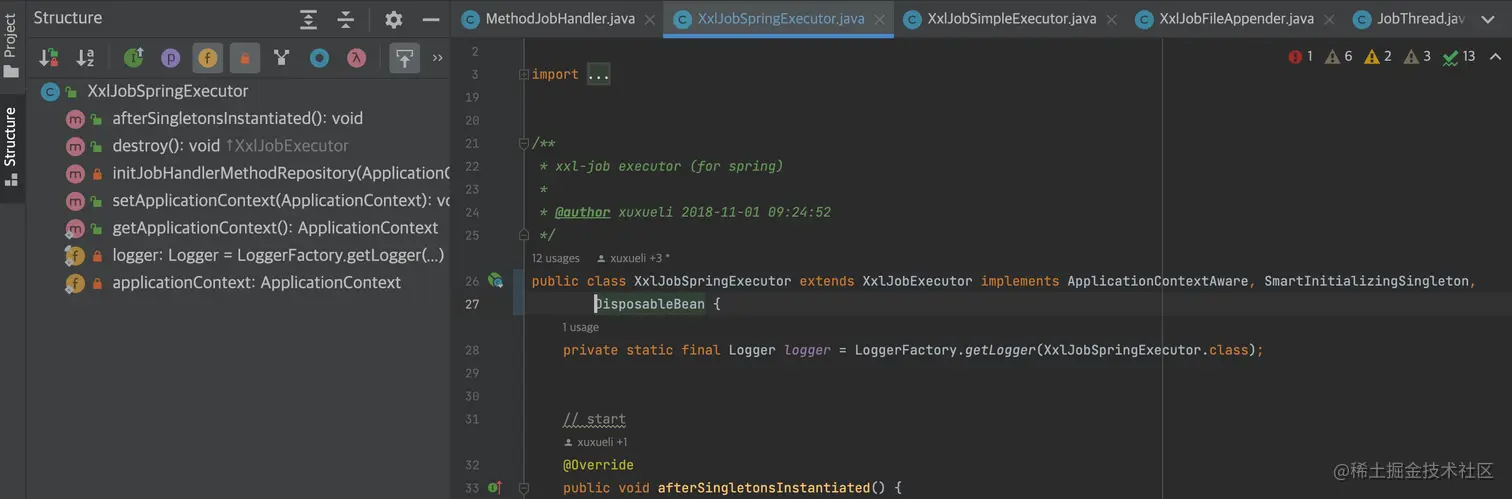Screen dimensions: 1512x499
Task: Select setApplicationContext method in Structure
Action: [x=281, y=200]
